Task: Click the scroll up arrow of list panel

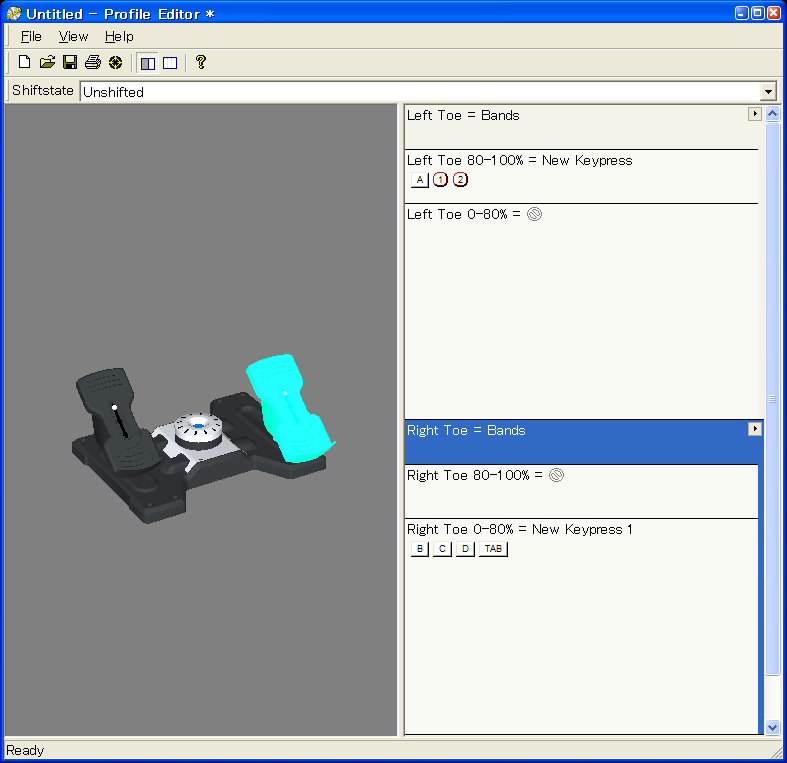Action: [772, 114]
